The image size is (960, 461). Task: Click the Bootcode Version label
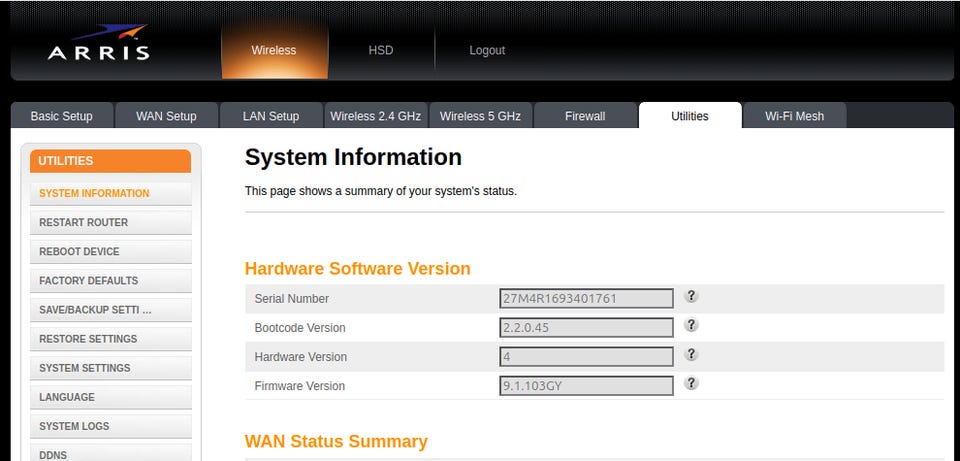(x=300, y=328)
